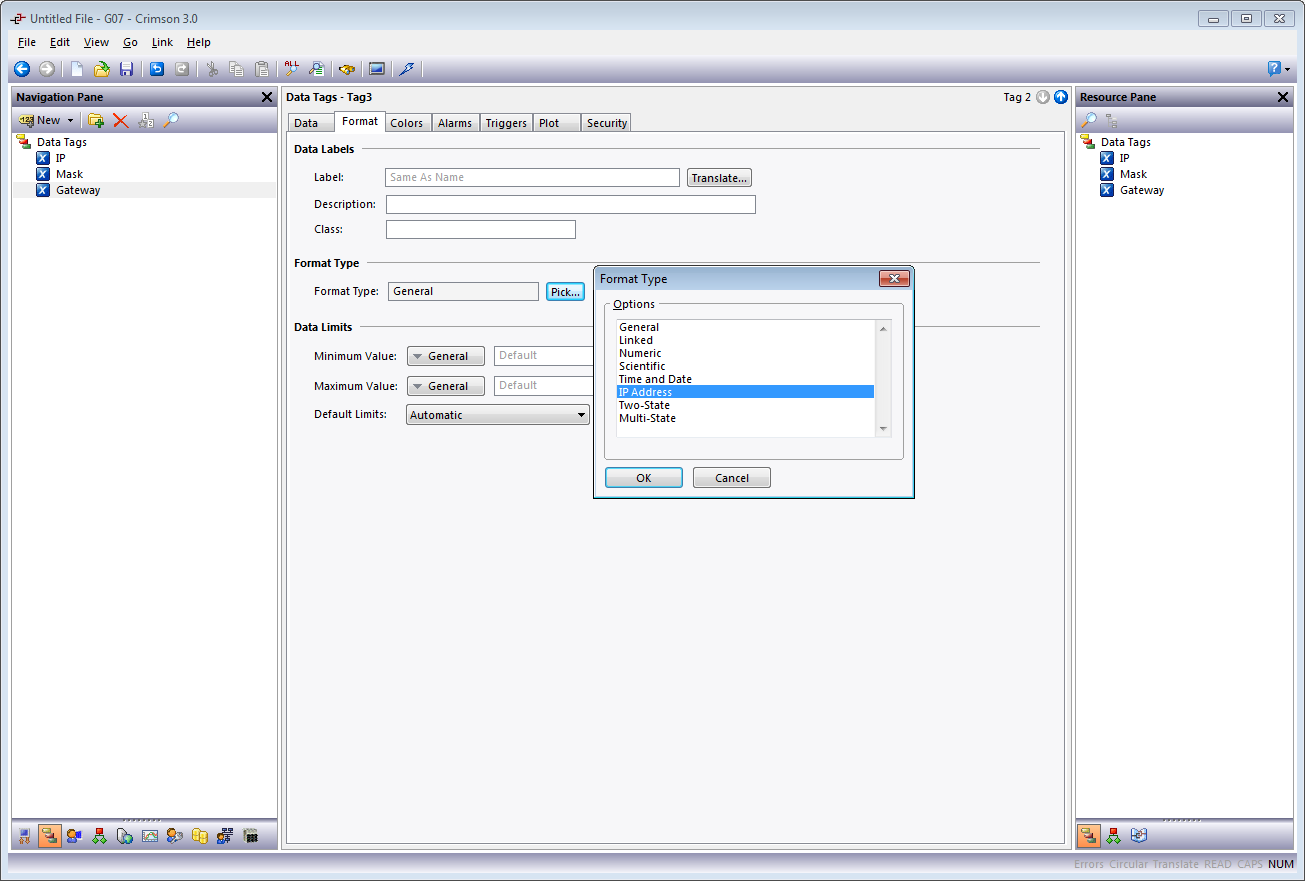This screenshot has height=881, width=1305.
Task: Click the blue Back arrow toolbar icon
Action: click(x=22, y=69)
